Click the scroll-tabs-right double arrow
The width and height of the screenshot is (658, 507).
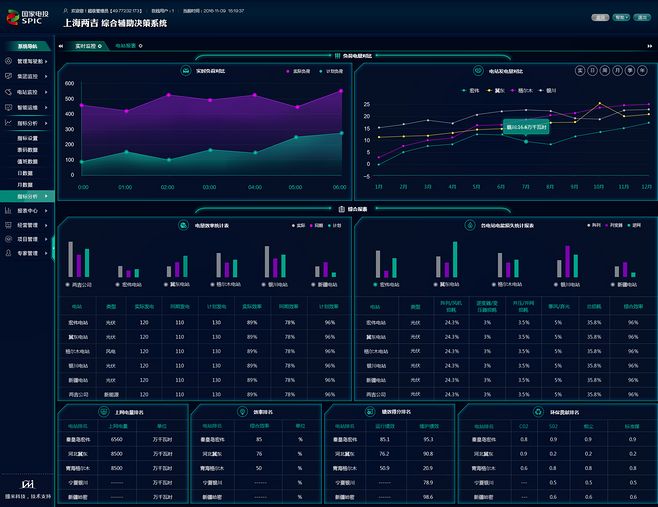650,46
